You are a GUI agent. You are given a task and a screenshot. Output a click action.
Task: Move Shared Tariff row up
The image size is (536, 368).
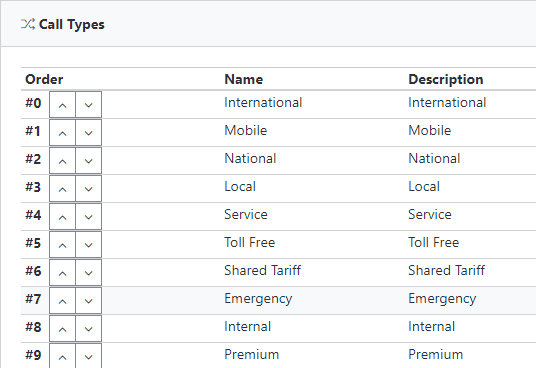coord(63,273)
